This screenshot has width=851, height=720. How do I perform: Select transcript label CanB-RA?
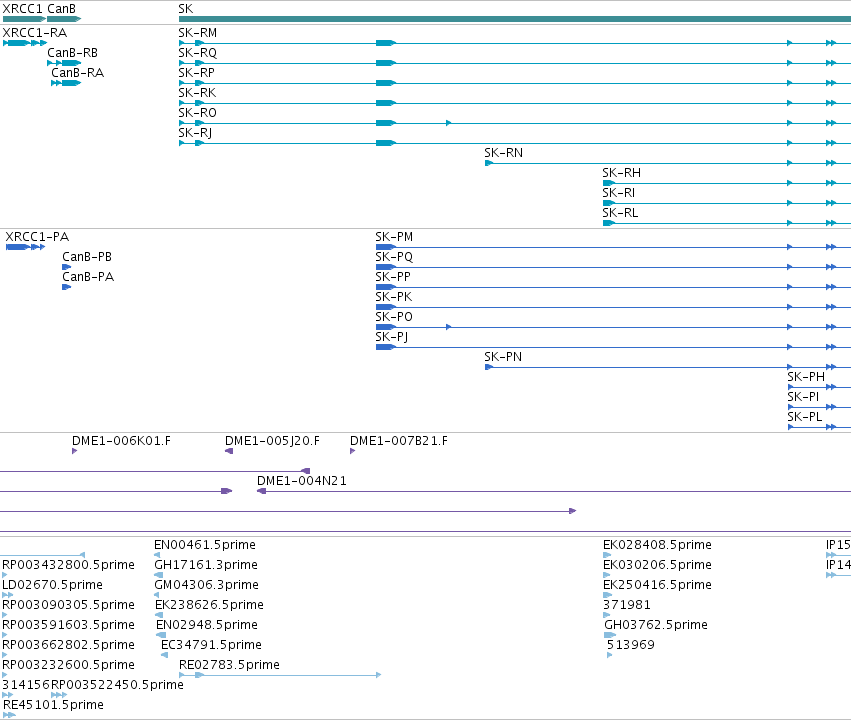77,73
